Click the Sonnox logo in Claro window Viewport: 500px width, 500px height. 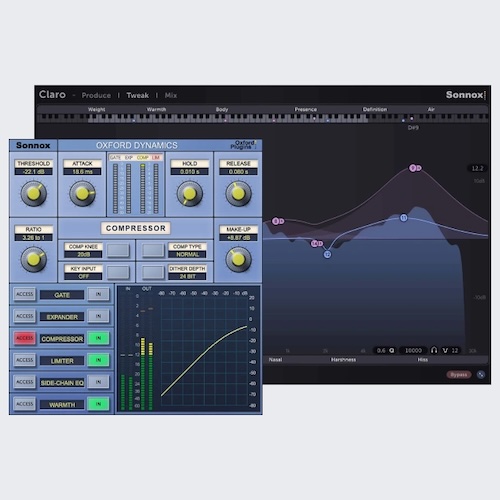465,95
